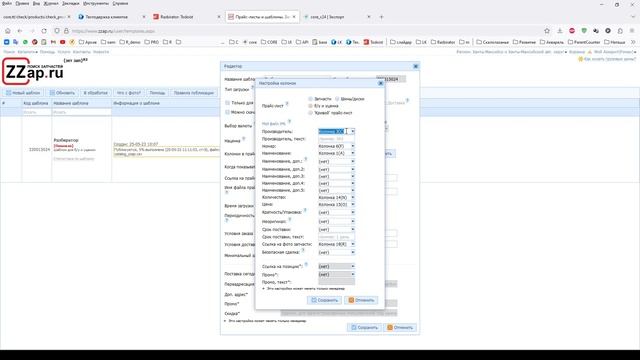Viewport: 640px width, 360px height.
Task: Open the Неоригинал dropdown
Action: 353,221
